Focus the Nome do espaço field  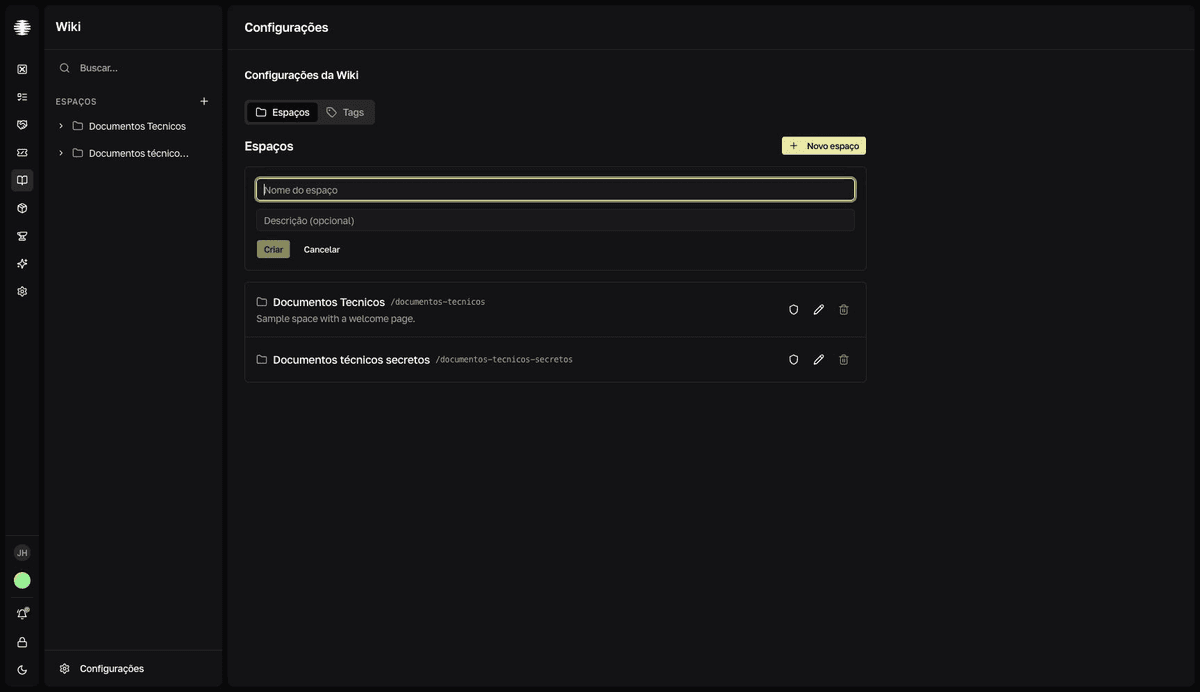coord(555,190)
